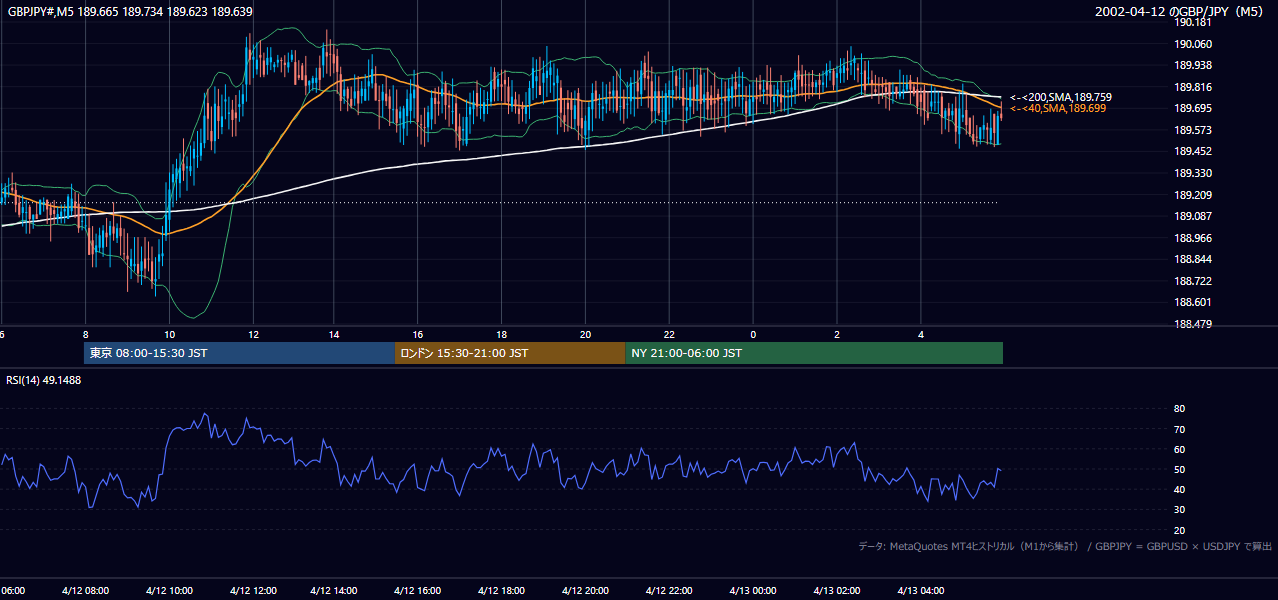1278x600 pixels.
Task: Click the '4/13 02:00' time axis label
Action: click(x=837, y=591)
